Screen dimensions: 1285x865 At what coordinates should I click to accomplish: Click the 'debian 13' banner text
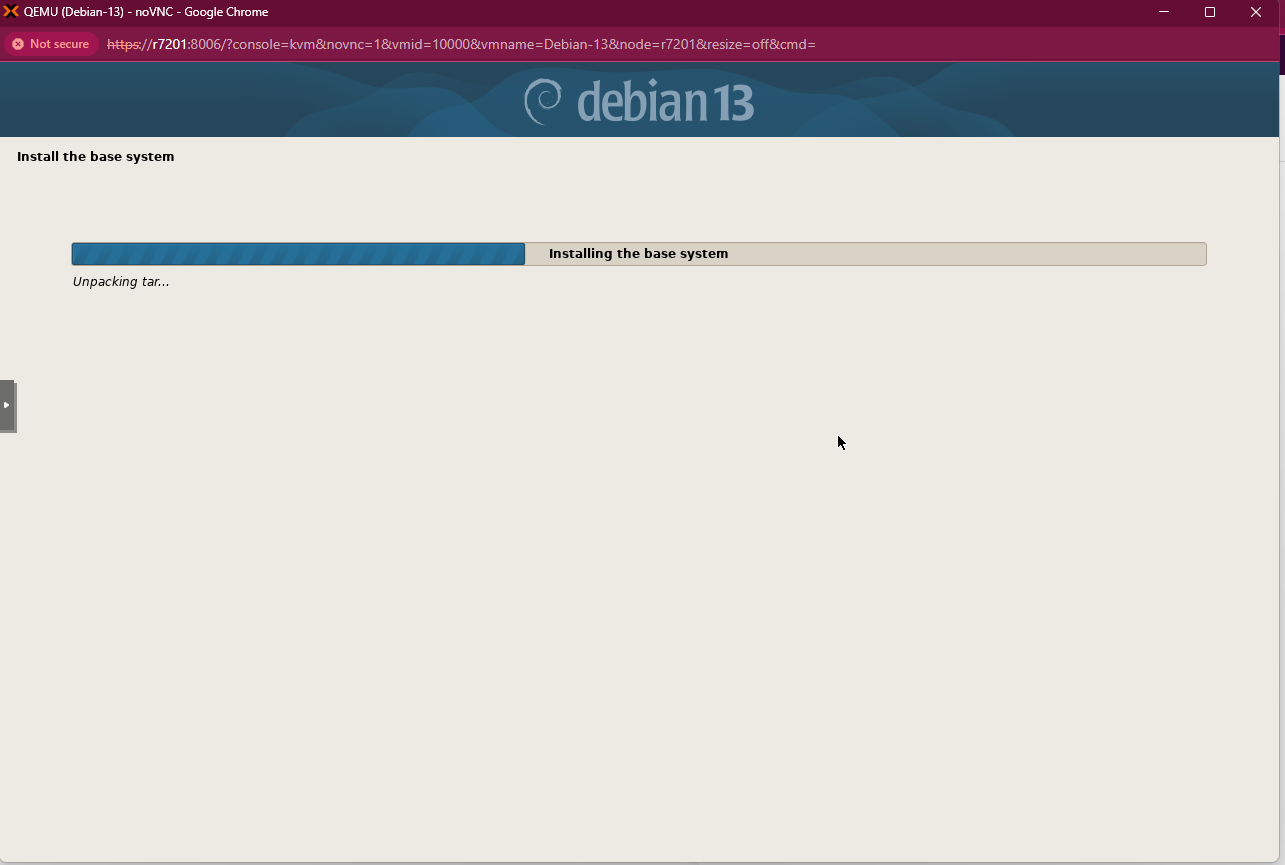665,102
